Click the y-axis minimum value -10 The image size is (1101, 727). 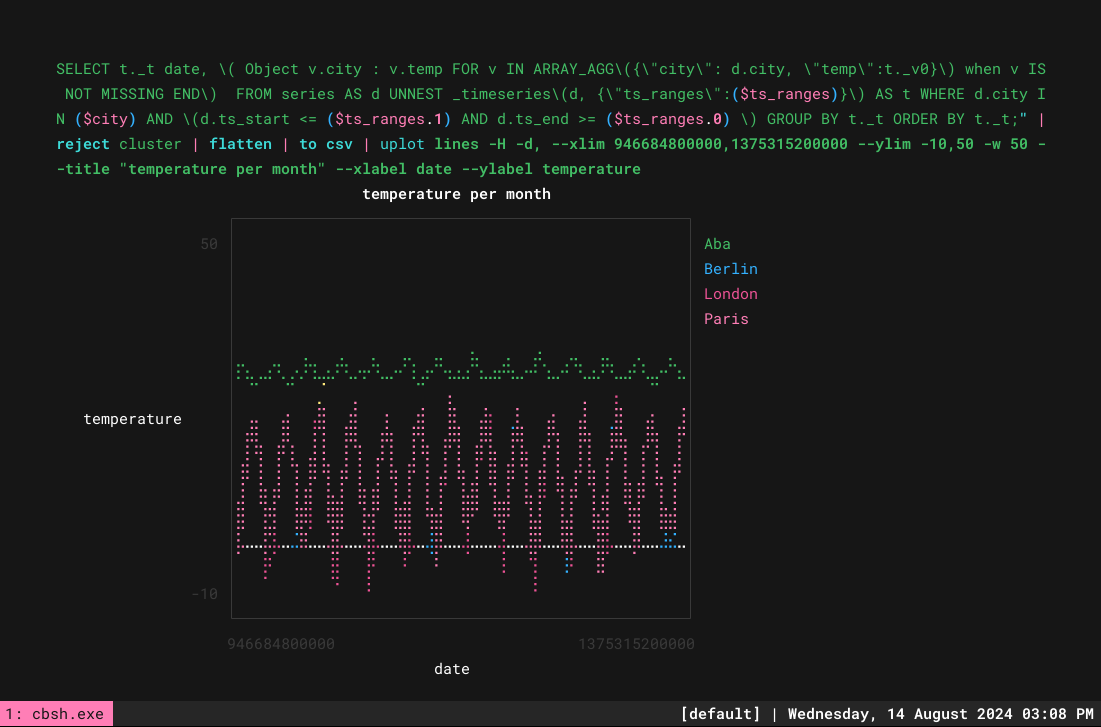point(204,594)
